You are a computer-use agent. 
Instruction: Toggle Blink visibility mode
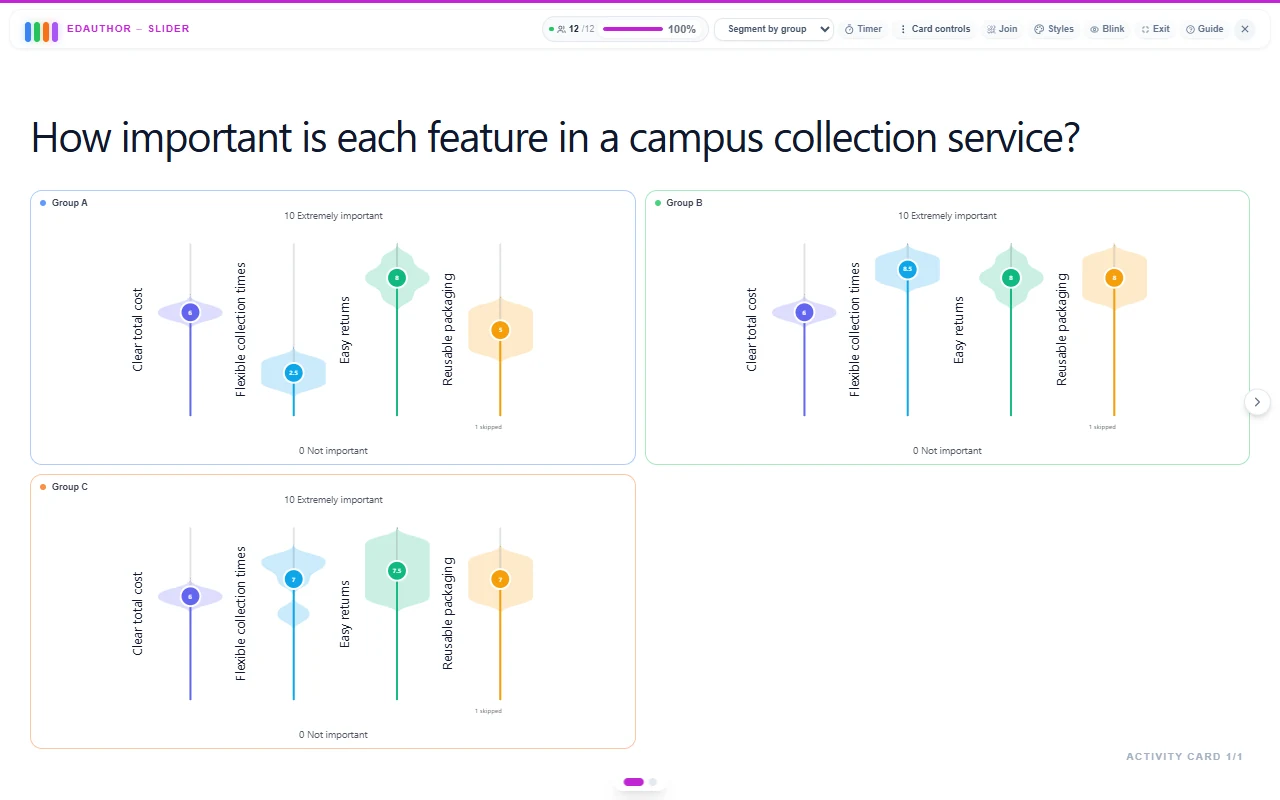pyautogui.click(x=1107, y=29)
